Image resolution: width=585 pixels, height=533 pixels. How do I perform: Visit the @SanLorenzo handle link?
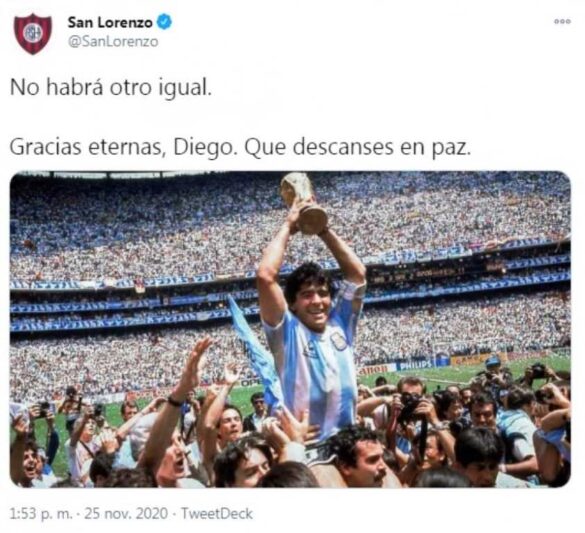[113, 41]
